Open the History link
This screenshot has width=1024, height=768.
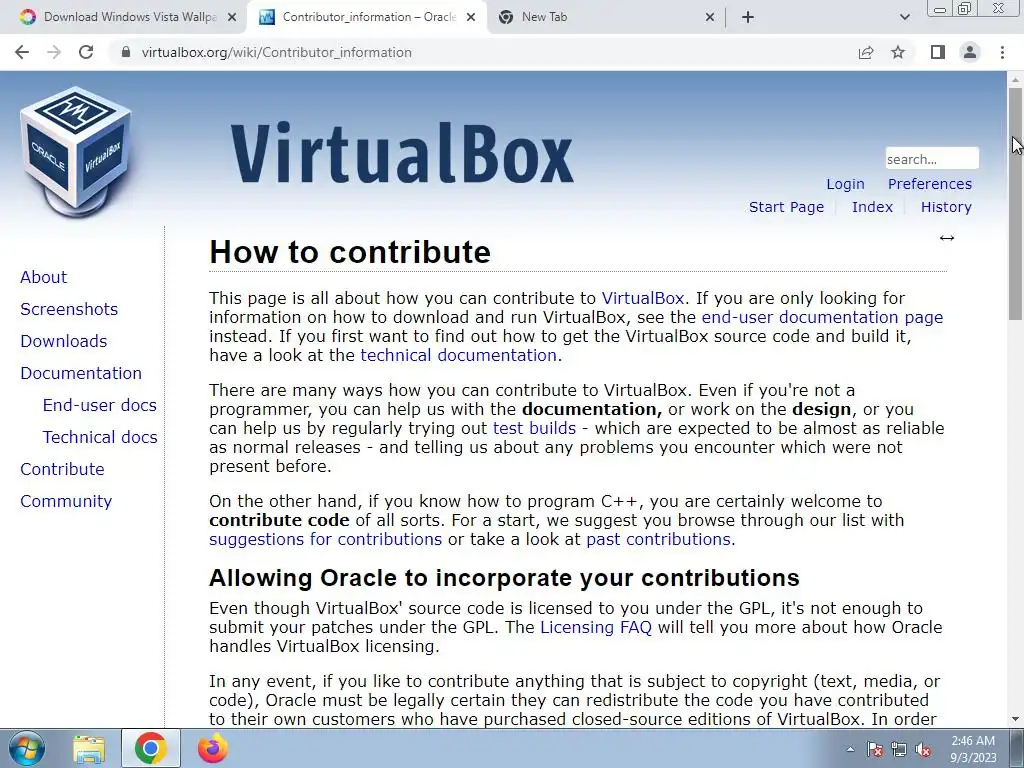(x=946, y=207)
